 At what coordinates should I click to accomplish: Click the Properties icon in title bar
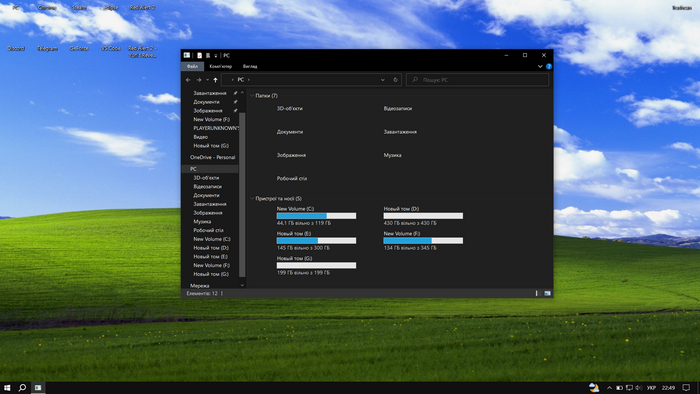pos(200,55)
